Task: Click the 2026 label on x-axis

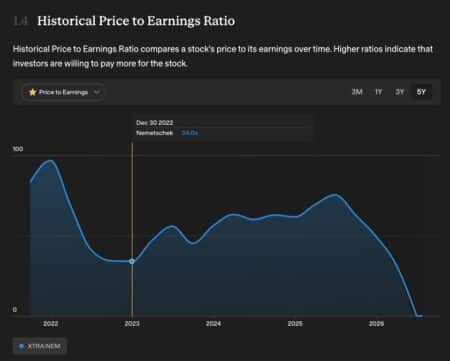Action: tap(376, 324)
